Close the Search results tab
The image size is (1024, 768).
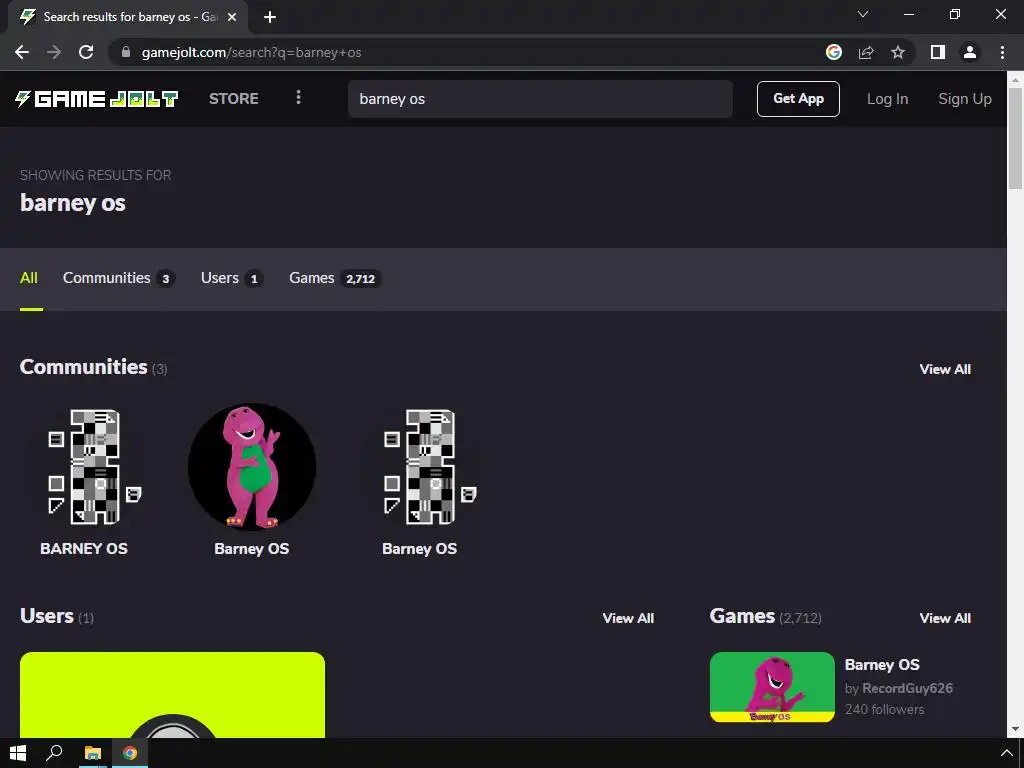(x=232, y=17)
